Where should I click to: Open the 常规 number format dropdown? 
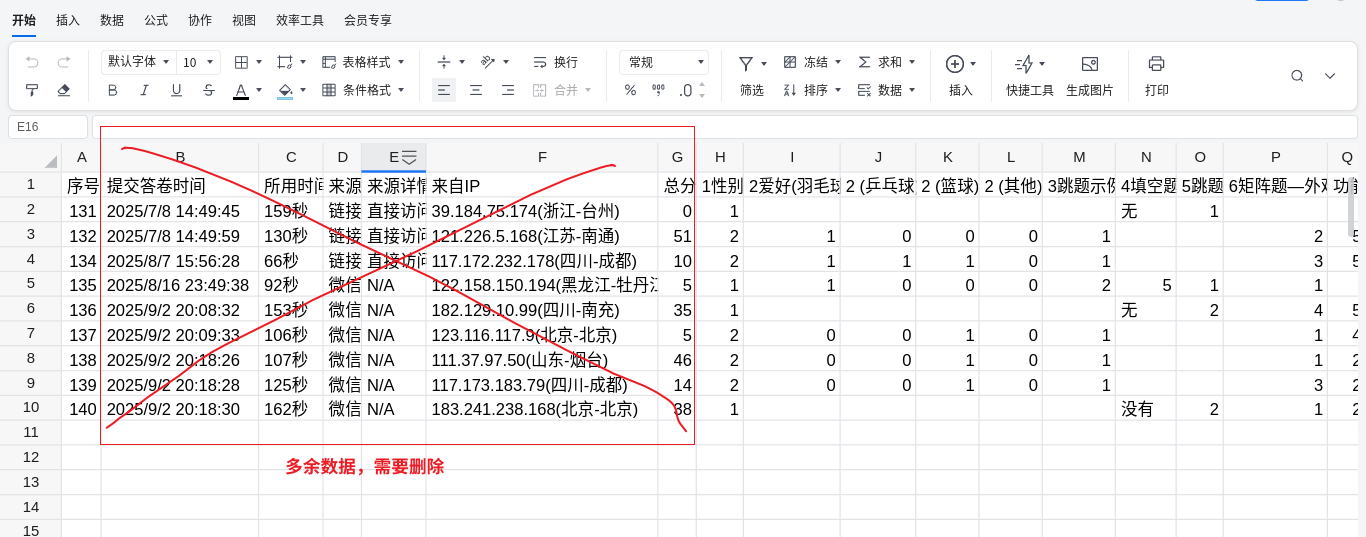[664, 62]
